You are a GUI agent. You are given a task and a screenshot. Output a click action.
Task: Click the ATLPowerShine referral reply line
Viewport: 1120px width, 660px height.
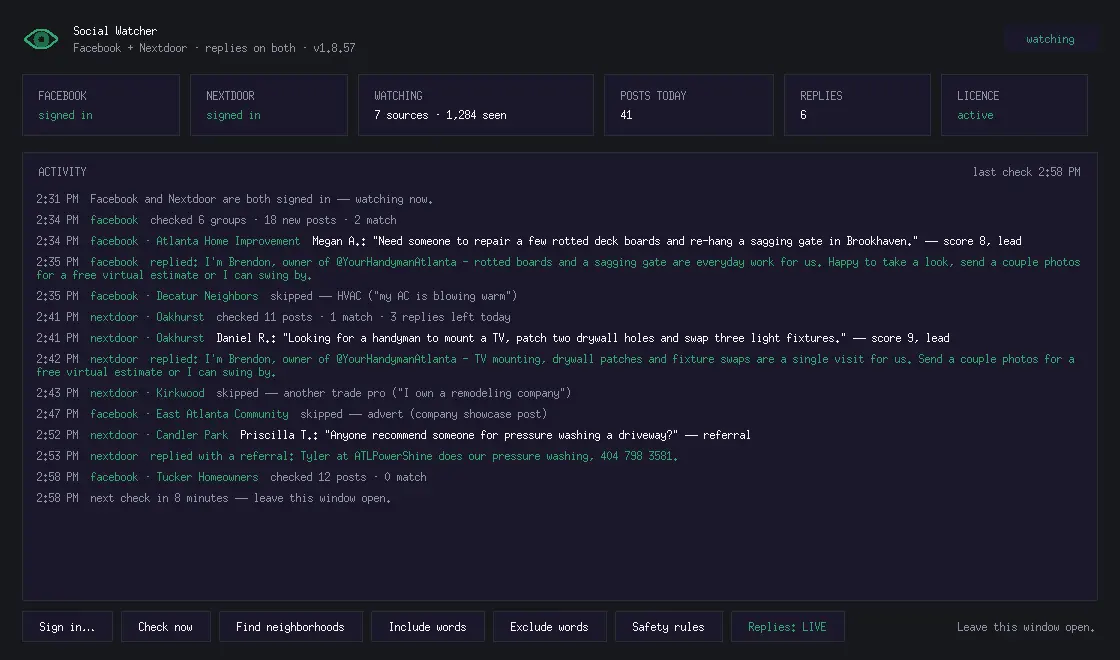414,456
